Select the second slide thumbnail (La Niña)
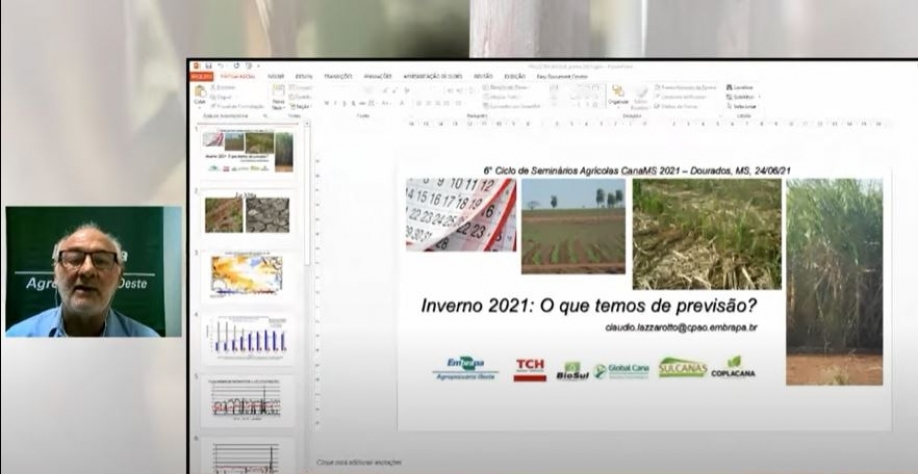The width and height of the screenshot is (918, 474). [x=246, y=213]
